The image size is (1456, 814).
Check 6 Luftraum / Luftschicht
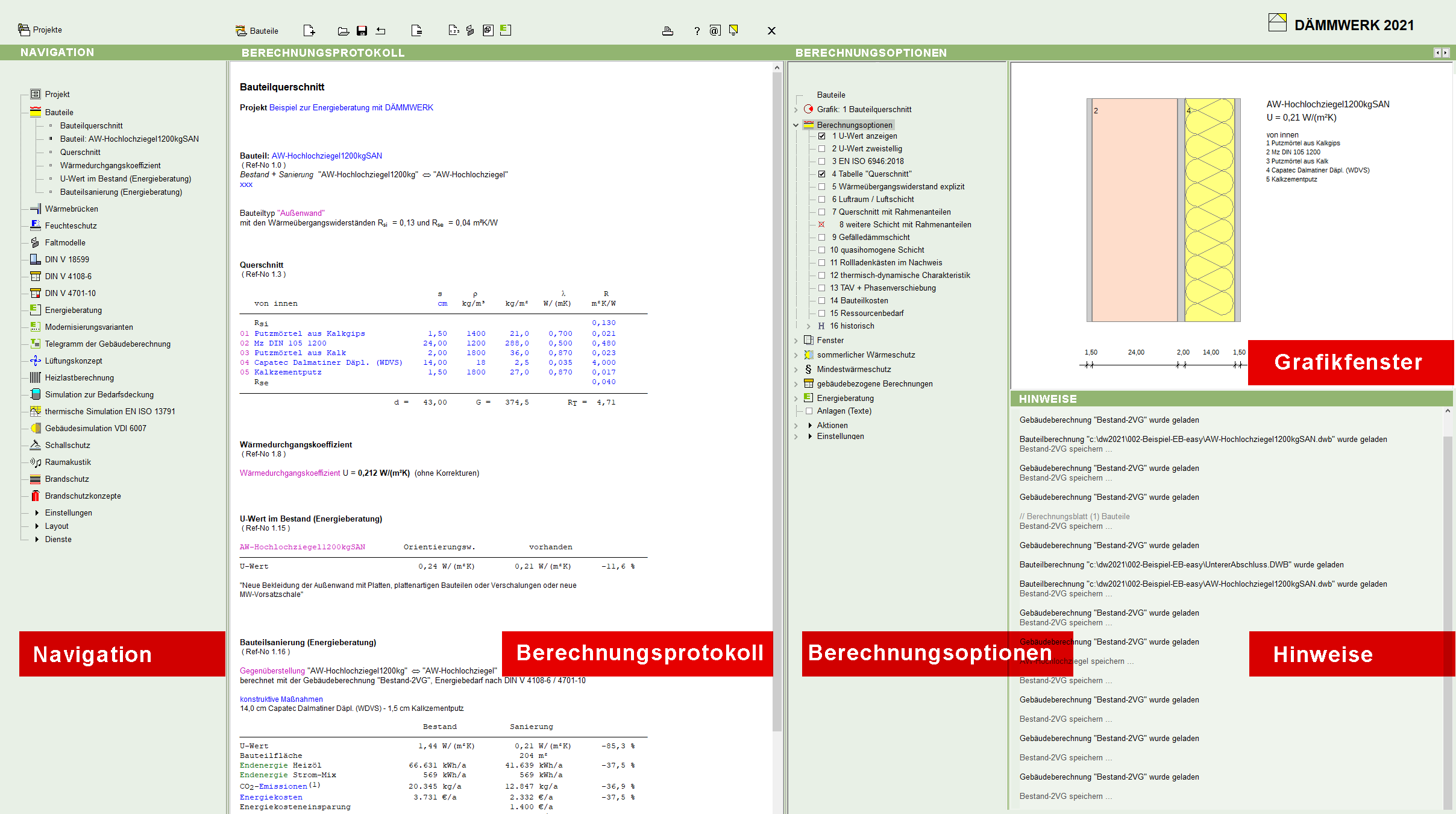pos(821,200)
